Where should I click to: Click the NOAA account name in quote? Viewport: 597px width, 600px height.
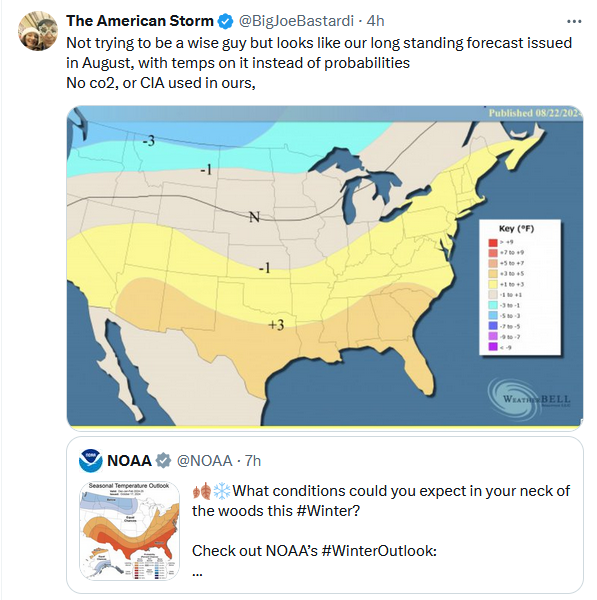coord(129,461)
